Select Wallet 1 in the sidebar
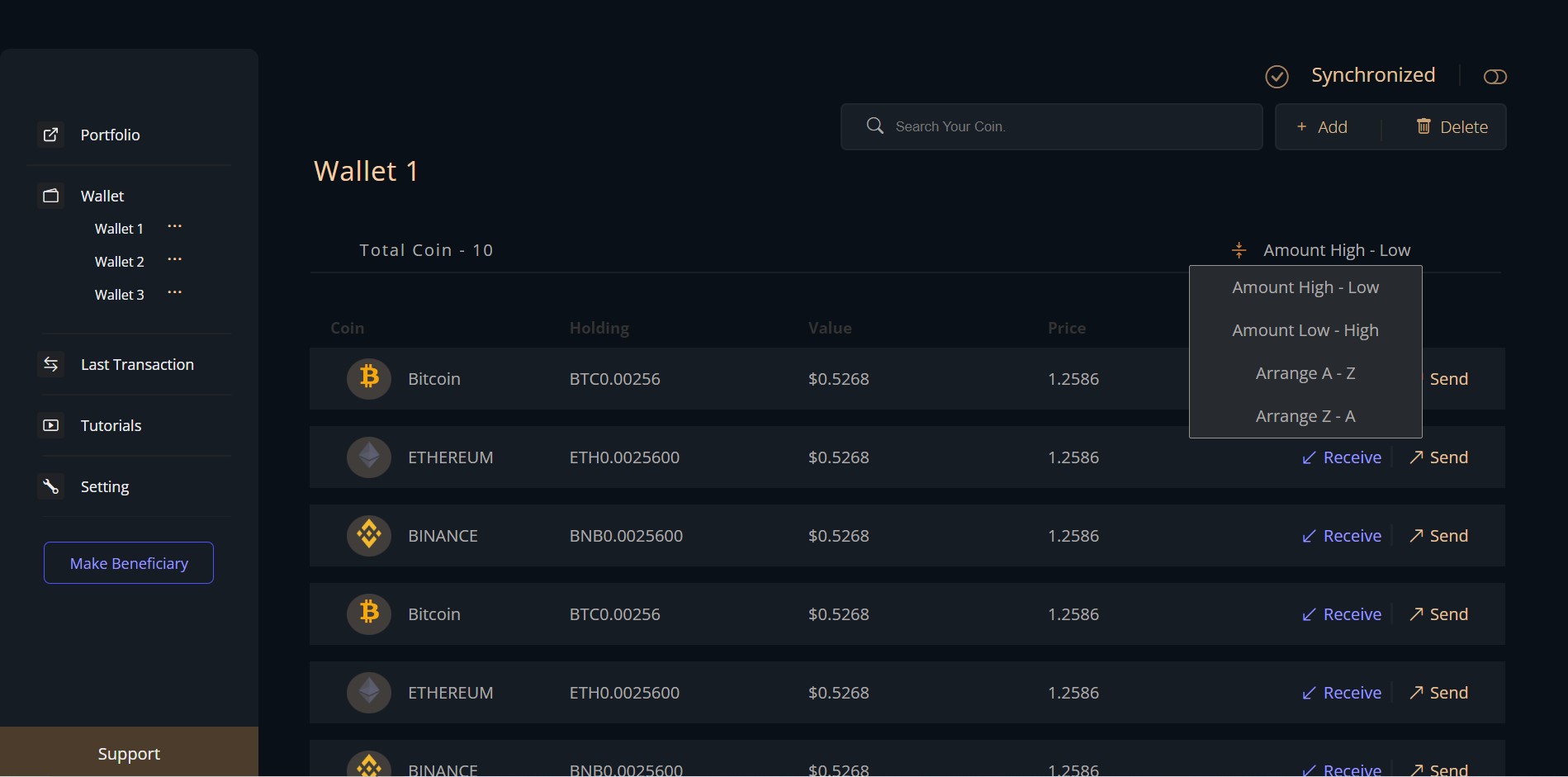The height and width of the screenshot is (777, 1568). 119,229
